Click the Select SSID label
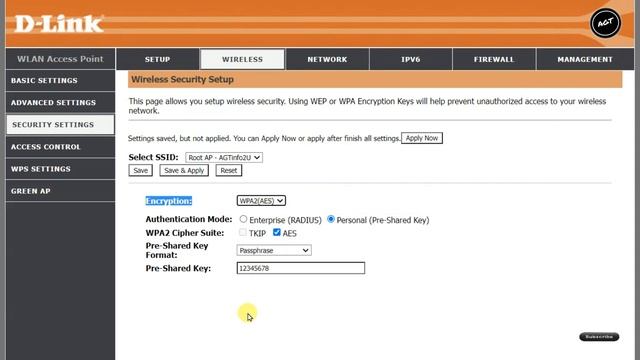Image resolution: width=640 pixels, height=360 pixels. pyautogui.click(x=153, y=157)
